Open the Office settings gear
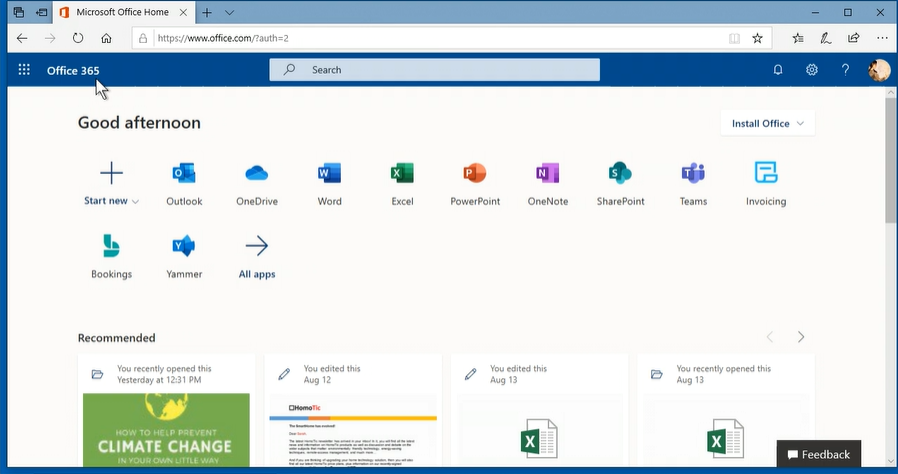 point(812,70)
